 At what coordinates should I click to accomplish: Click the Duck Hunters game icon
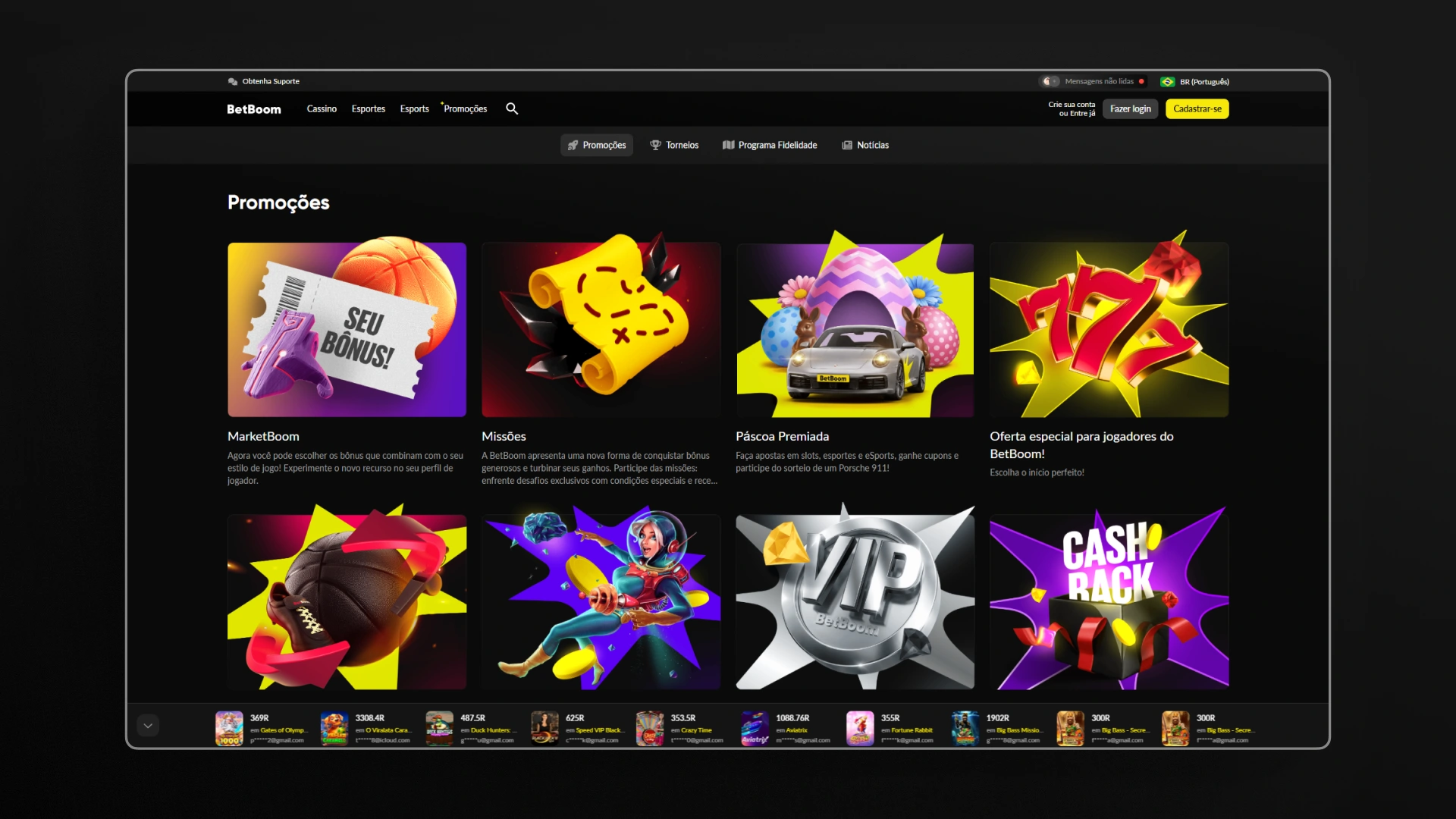coord(439,728)
